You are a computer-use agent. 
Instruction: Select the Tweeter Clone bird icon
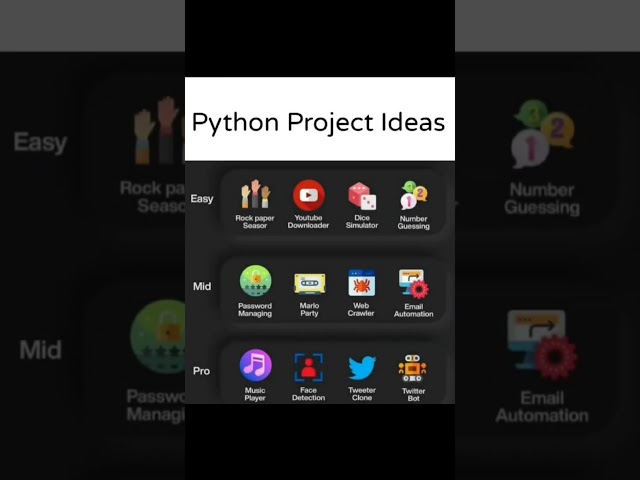(362, 367)
